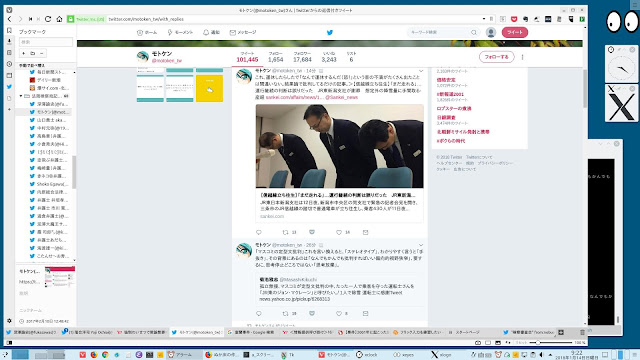Open the History clock panel icon
Screen dimensions: 640x360
[9, 64]
